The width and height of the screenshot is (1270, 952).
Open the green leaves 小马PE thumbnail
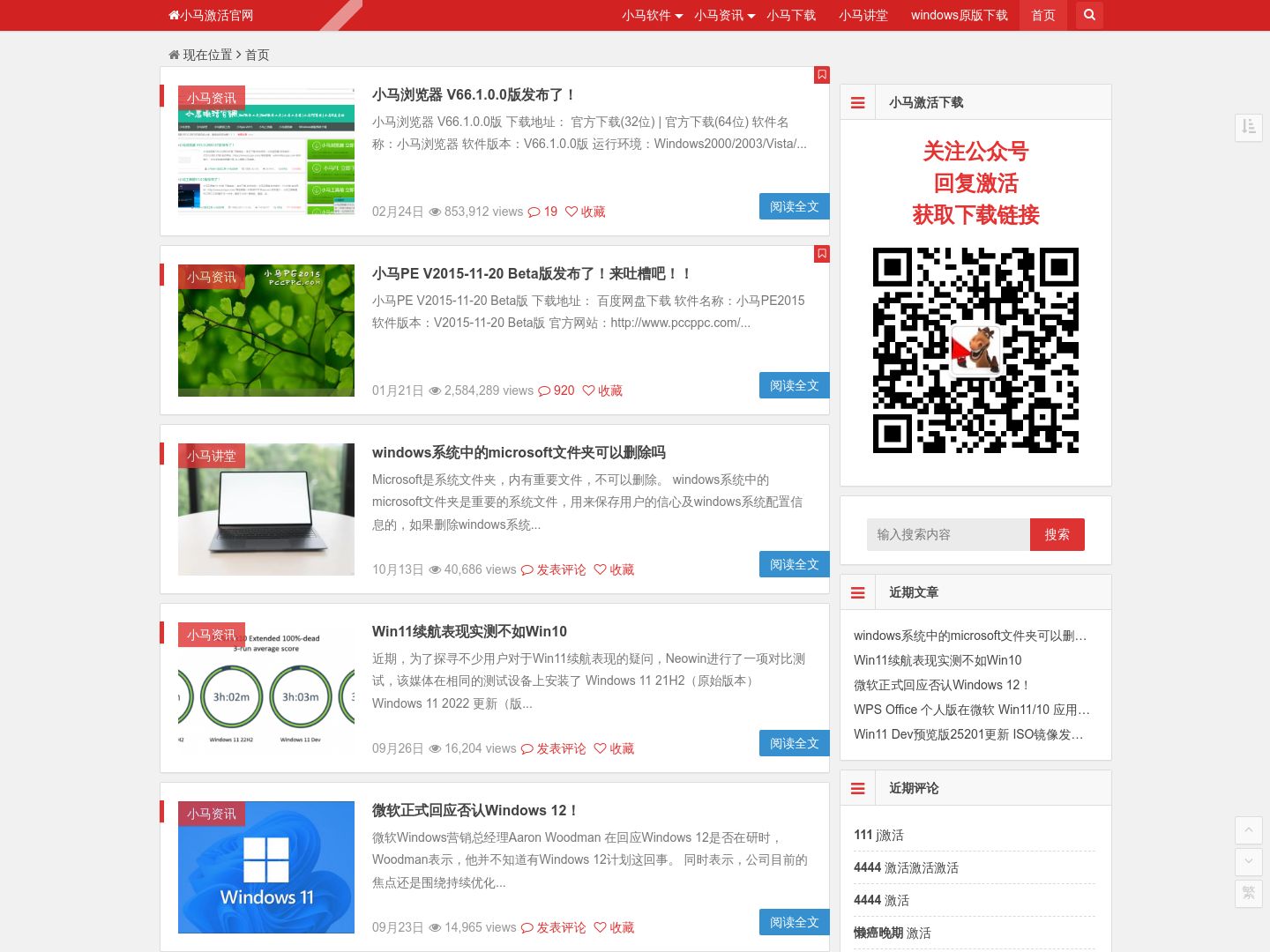click(266, 331)
